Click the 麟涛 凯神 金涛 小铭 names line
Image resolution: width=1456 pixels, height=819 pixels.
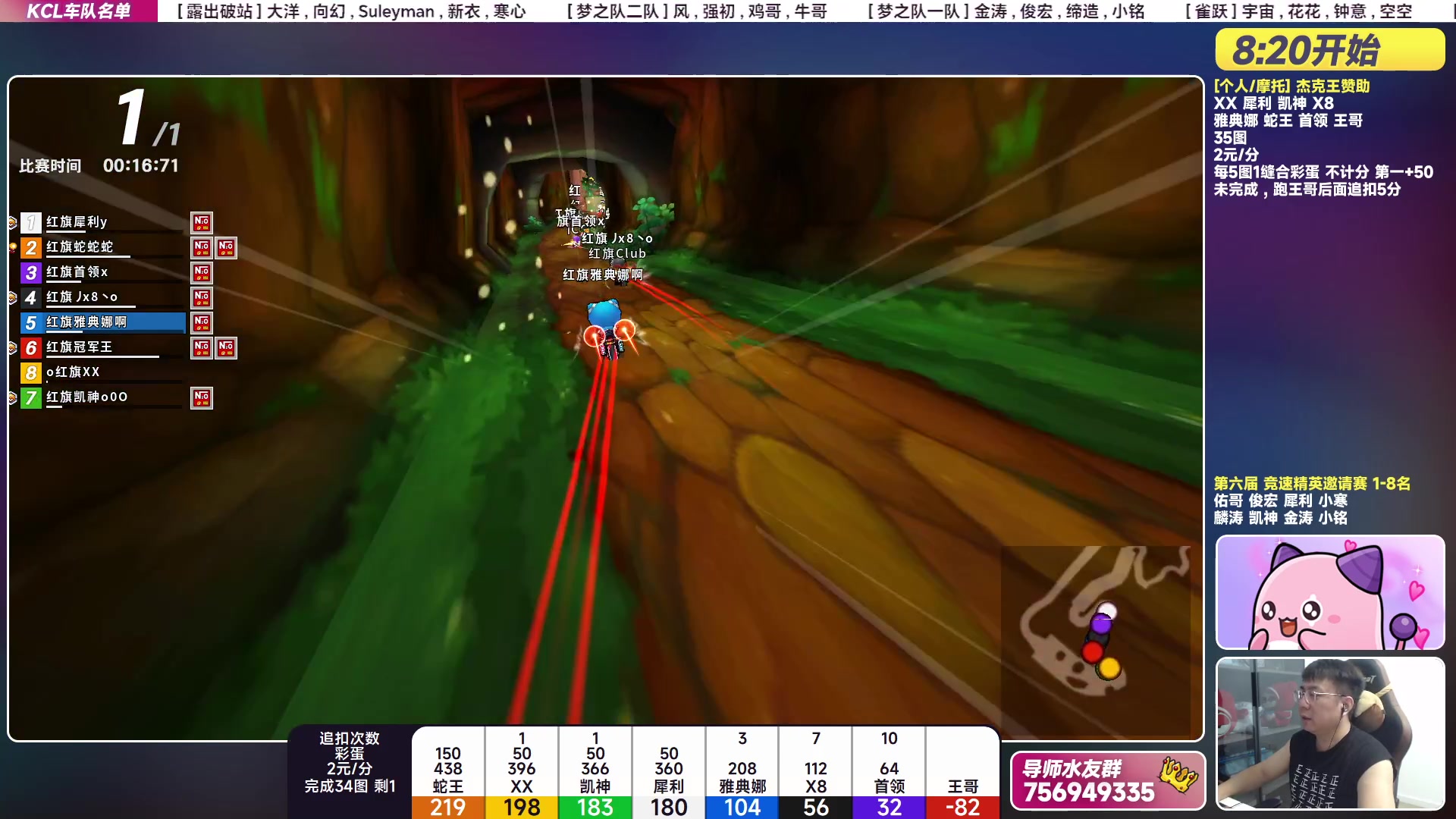point(1281,518)
